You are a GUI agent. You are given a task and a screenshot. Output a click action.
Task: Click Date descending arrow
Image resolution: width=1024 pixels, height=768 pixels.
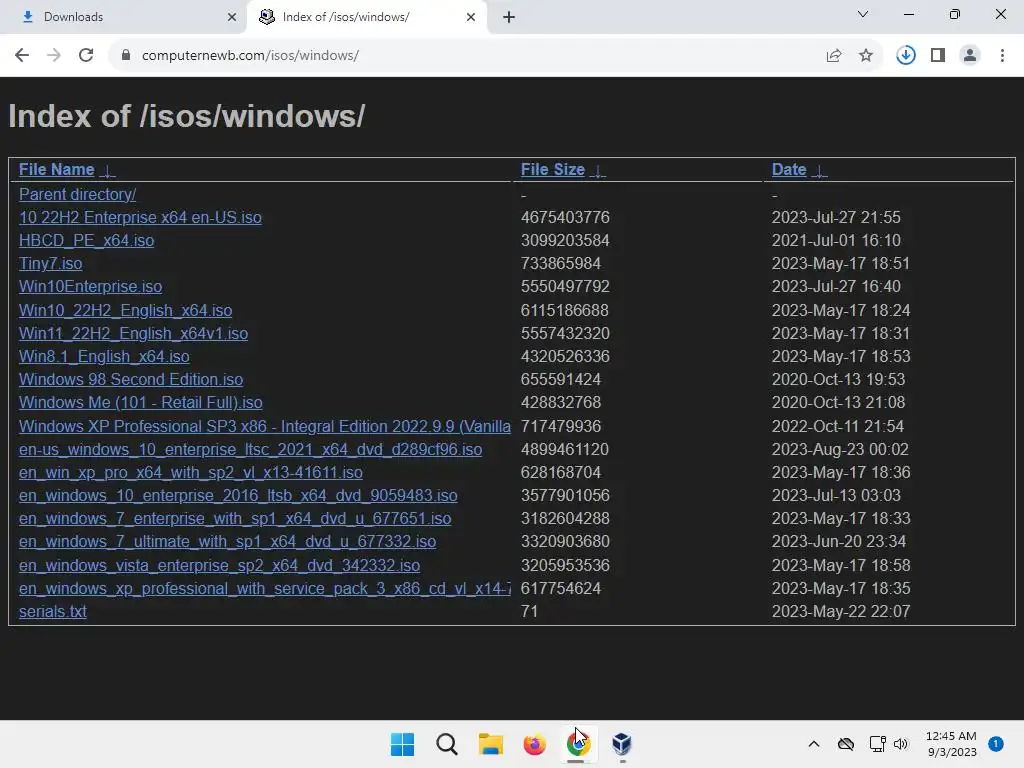819,171
